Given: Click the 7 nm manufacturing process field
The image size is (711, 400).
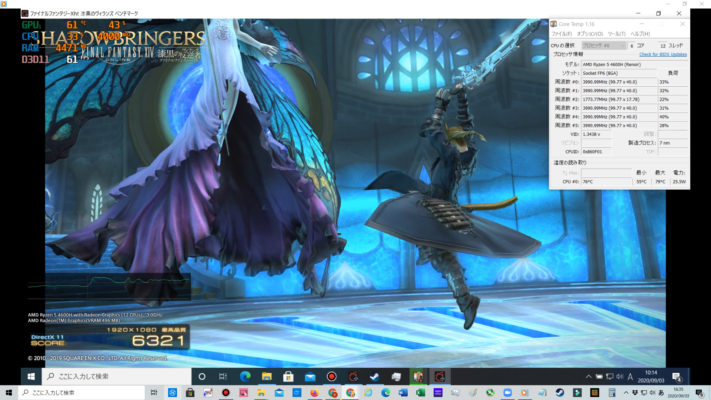Looking at the screenshot, I should (x=672, y=143).
